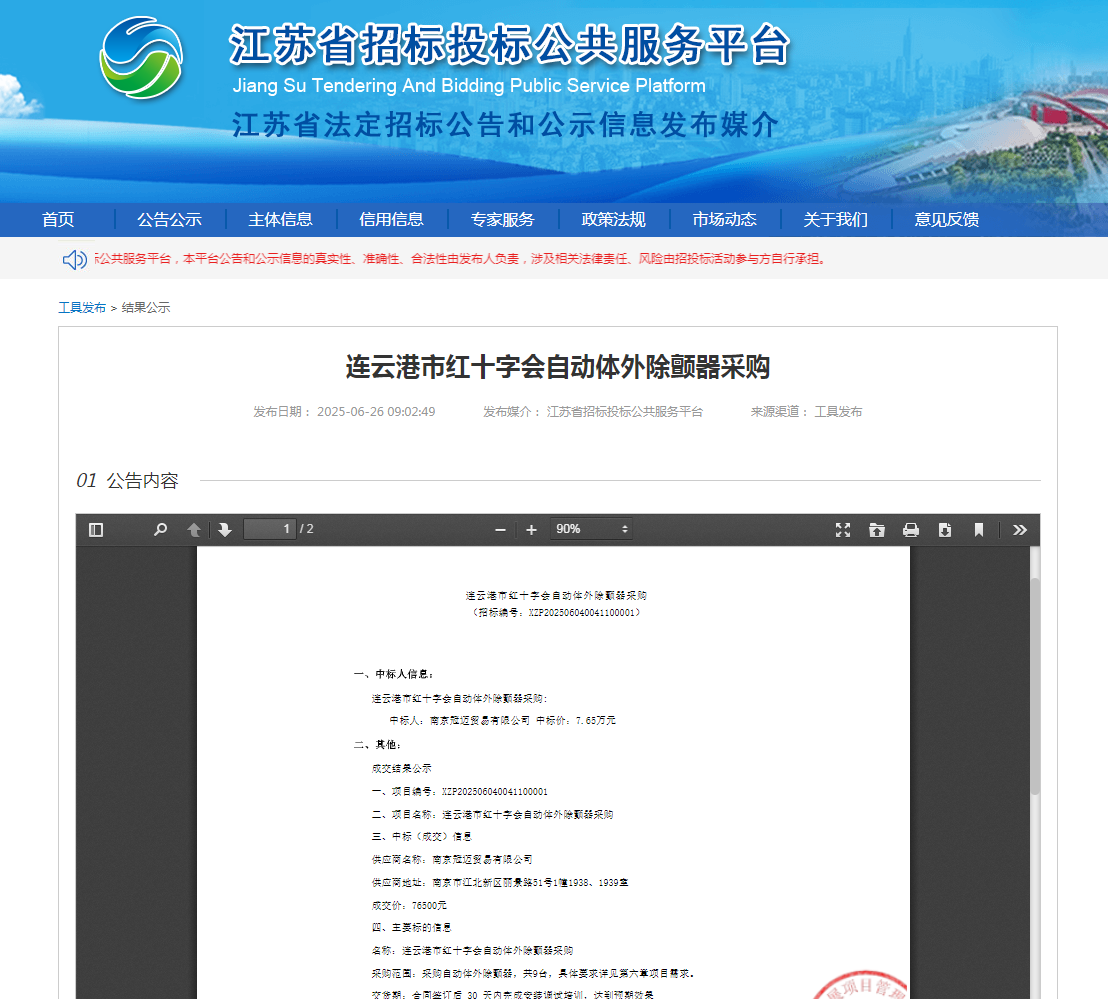Screen dimensions: 1108x999
Task: Click the publish date 2025-06-26 09:02:49
Action: [344, 412]
